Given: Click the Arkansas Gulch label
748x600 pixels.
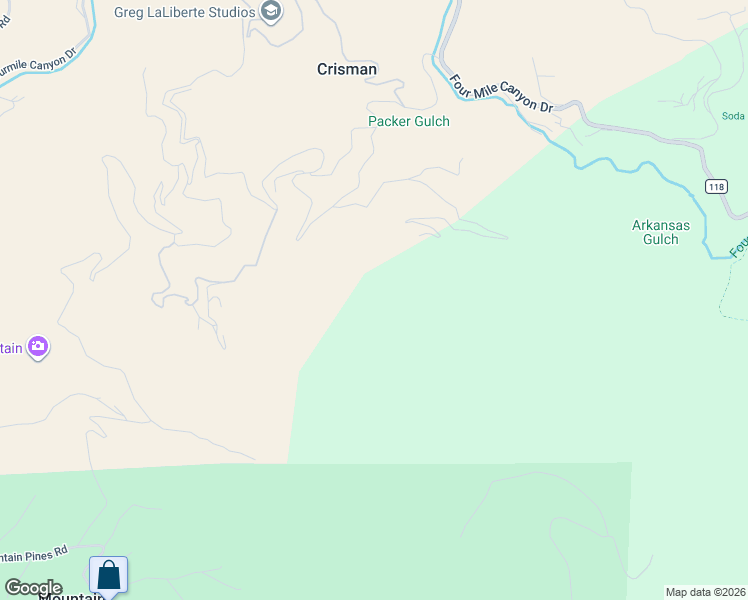Looking at the screenshot, I should pyautogui.click(x=661, y=232).
